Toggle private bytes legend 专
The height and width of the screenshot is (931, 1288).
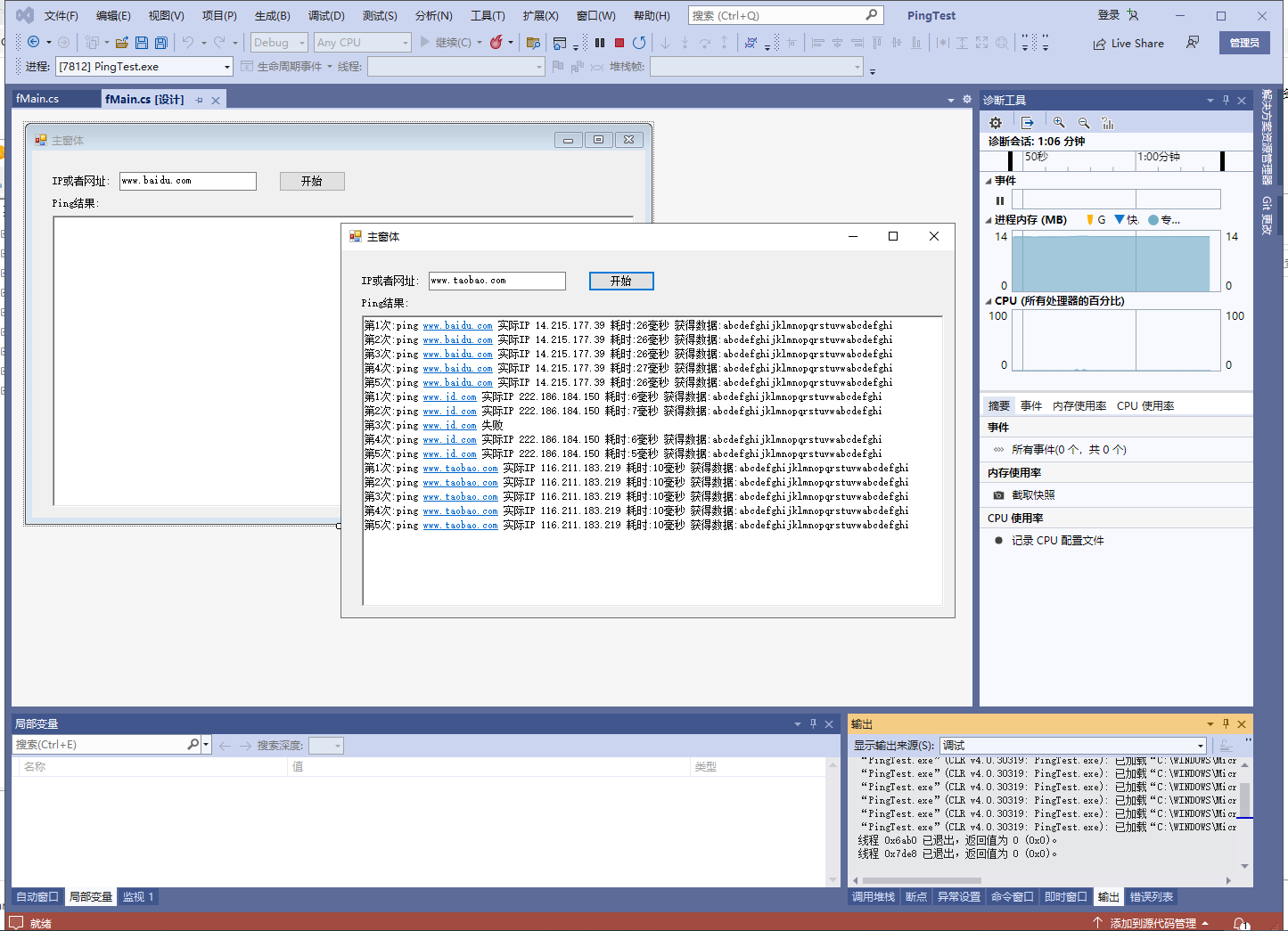(x=1164, y=220)
